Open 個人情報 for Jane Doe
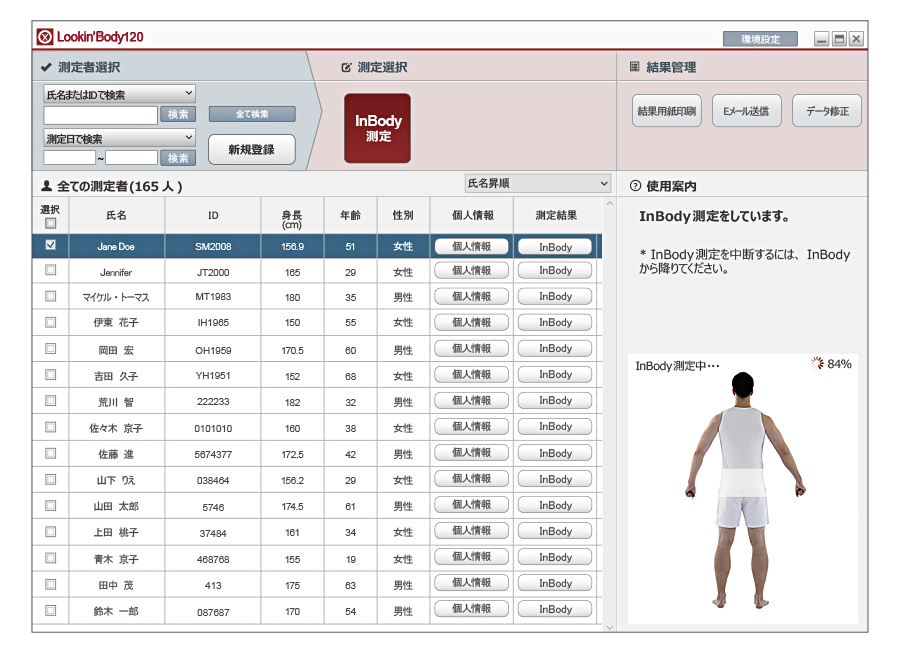Viewport: 900px width, 653px height. [472, 247]
